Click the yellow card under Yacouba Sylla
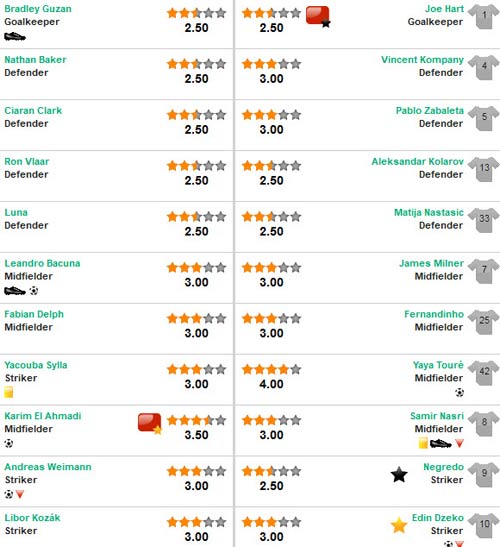This screenshot has width=500, height=547. pos(9,392)
